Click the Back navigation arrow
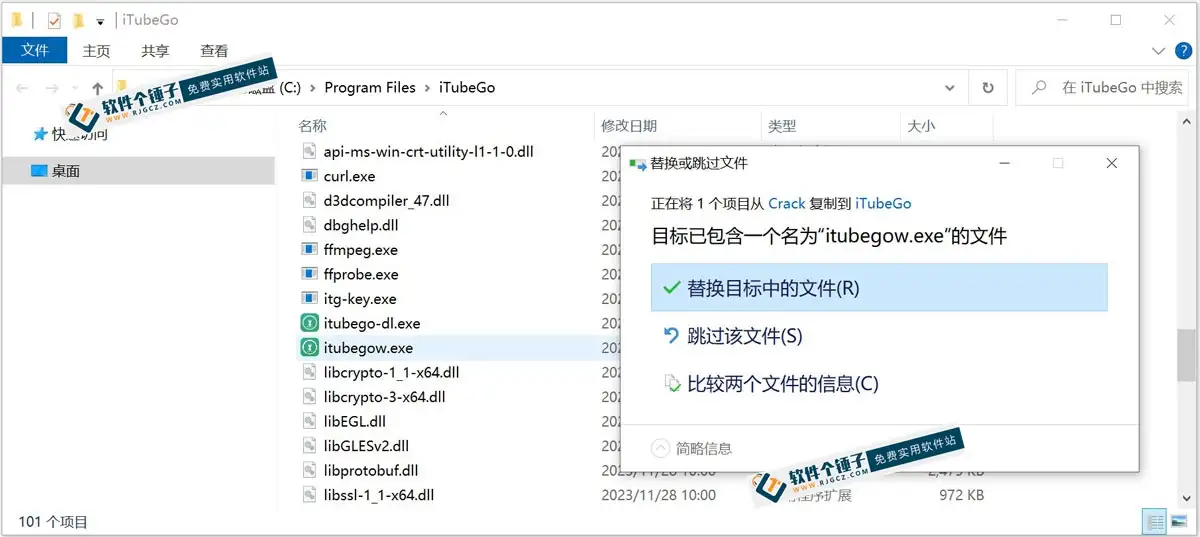The image size is (1200, 537). 22,88
